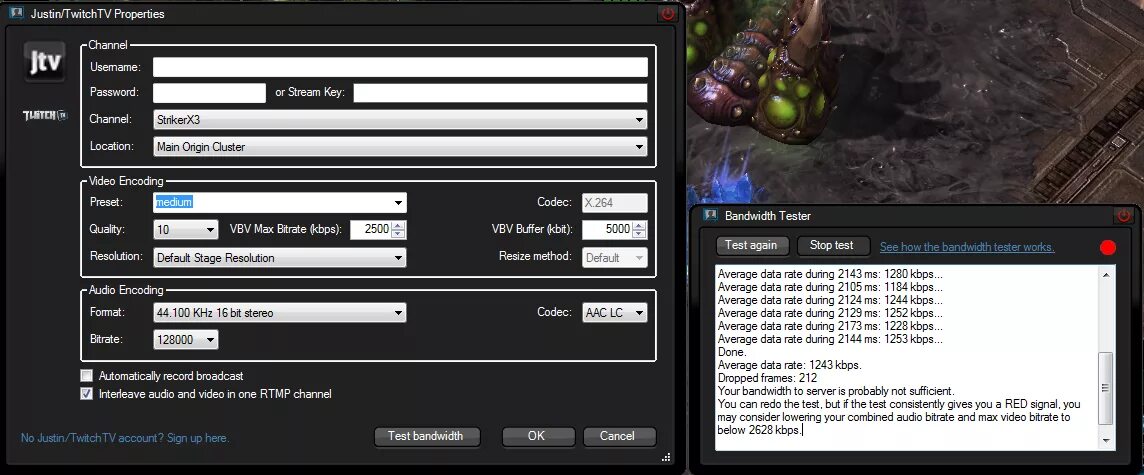
Task: Click the Password input field
Action: point(209,93)
